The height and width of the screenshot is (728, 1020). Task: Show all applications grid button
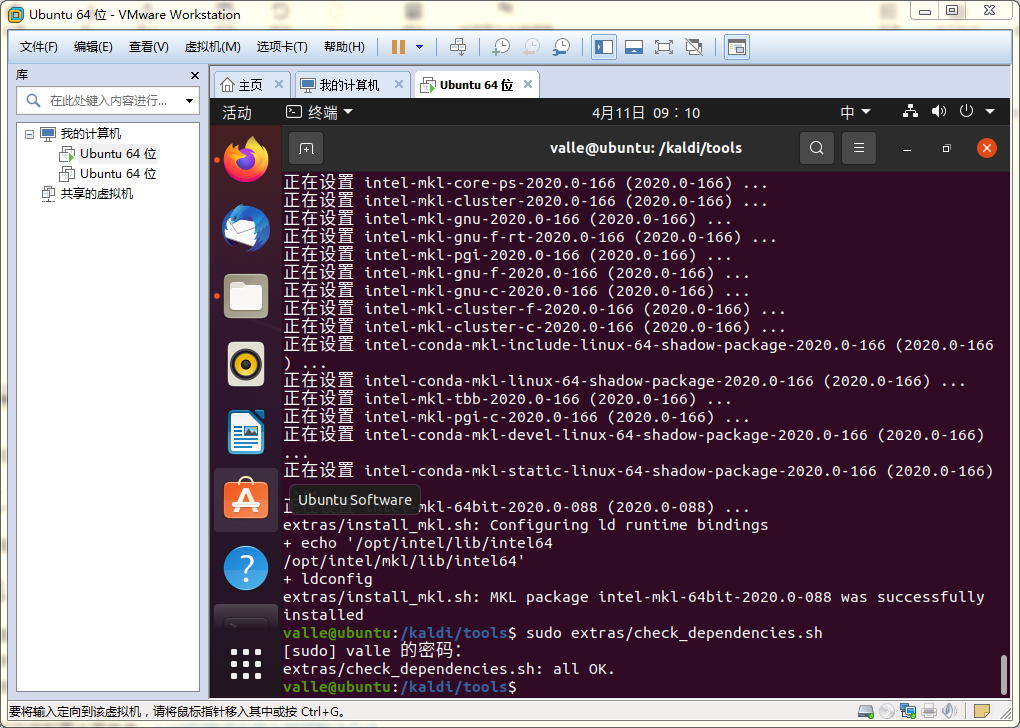[246, 664]
